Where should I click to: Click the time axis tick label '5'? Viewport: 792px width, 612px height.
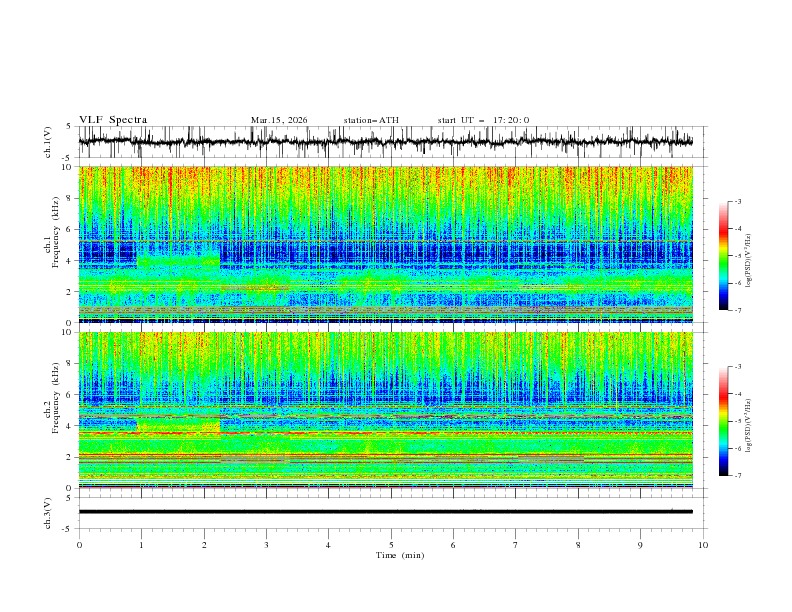pos(391,545)
